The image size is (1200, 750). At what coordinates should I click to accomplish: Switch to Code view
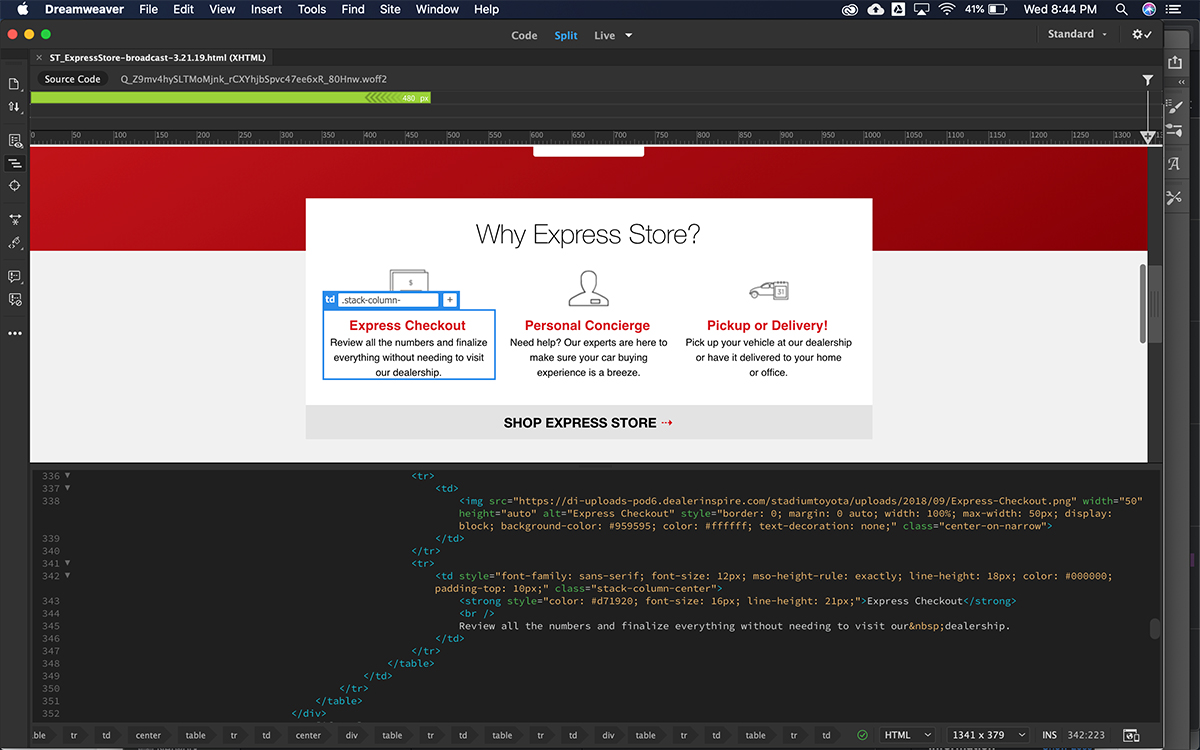(524, 35)
